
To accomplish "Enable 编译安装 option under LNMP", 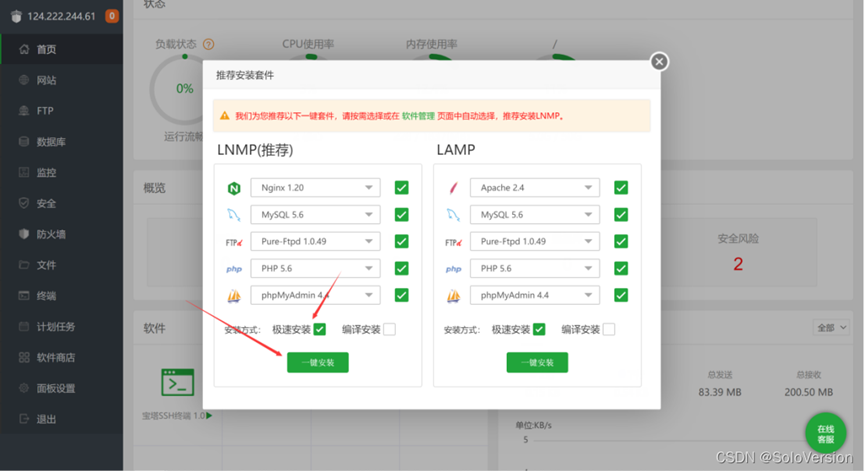I will click(x=389, y=329).
